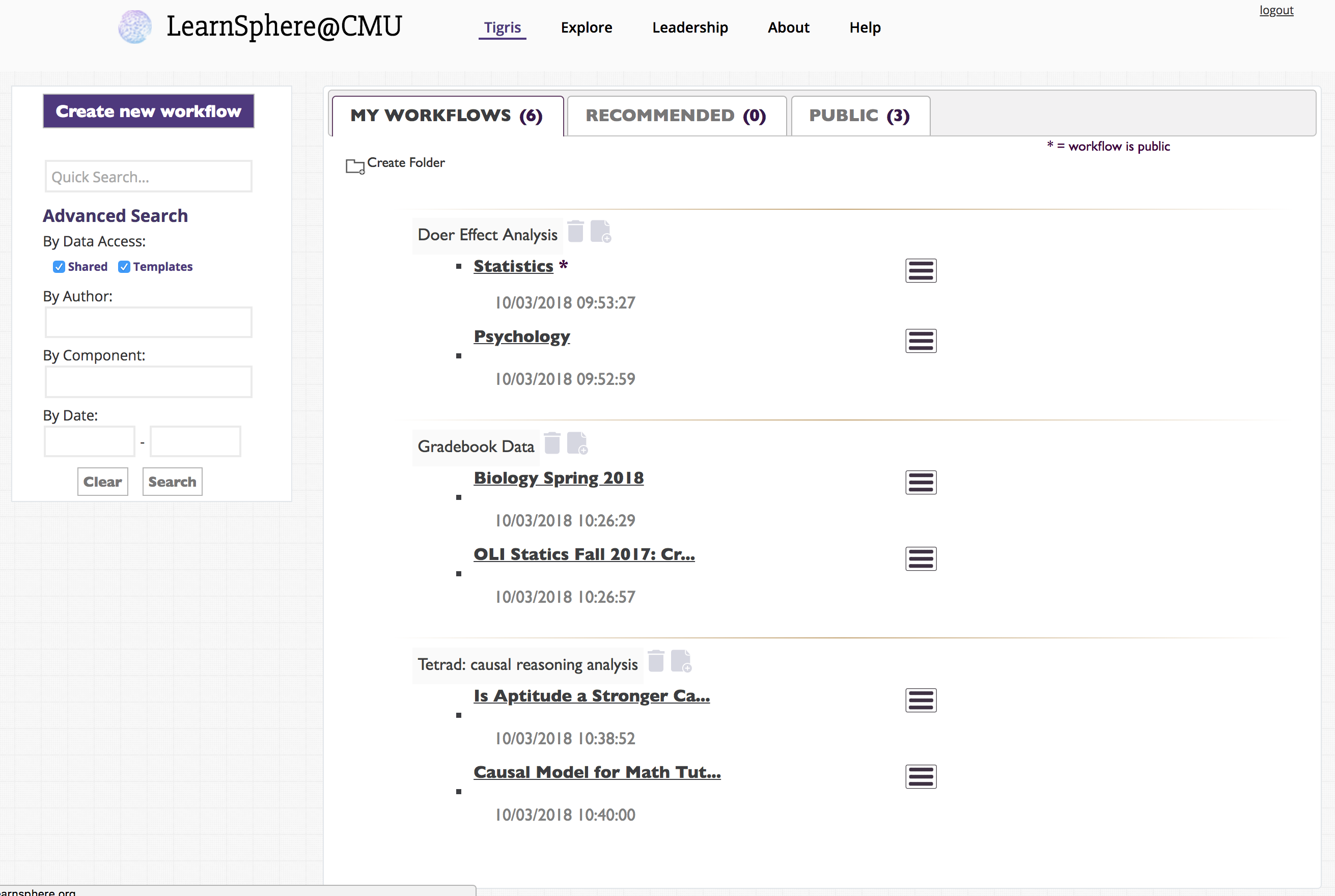The height and width of the screenshot is (896, 1335).
Task: Switch to the My Workflows tab
Action: tap(448, 116)
